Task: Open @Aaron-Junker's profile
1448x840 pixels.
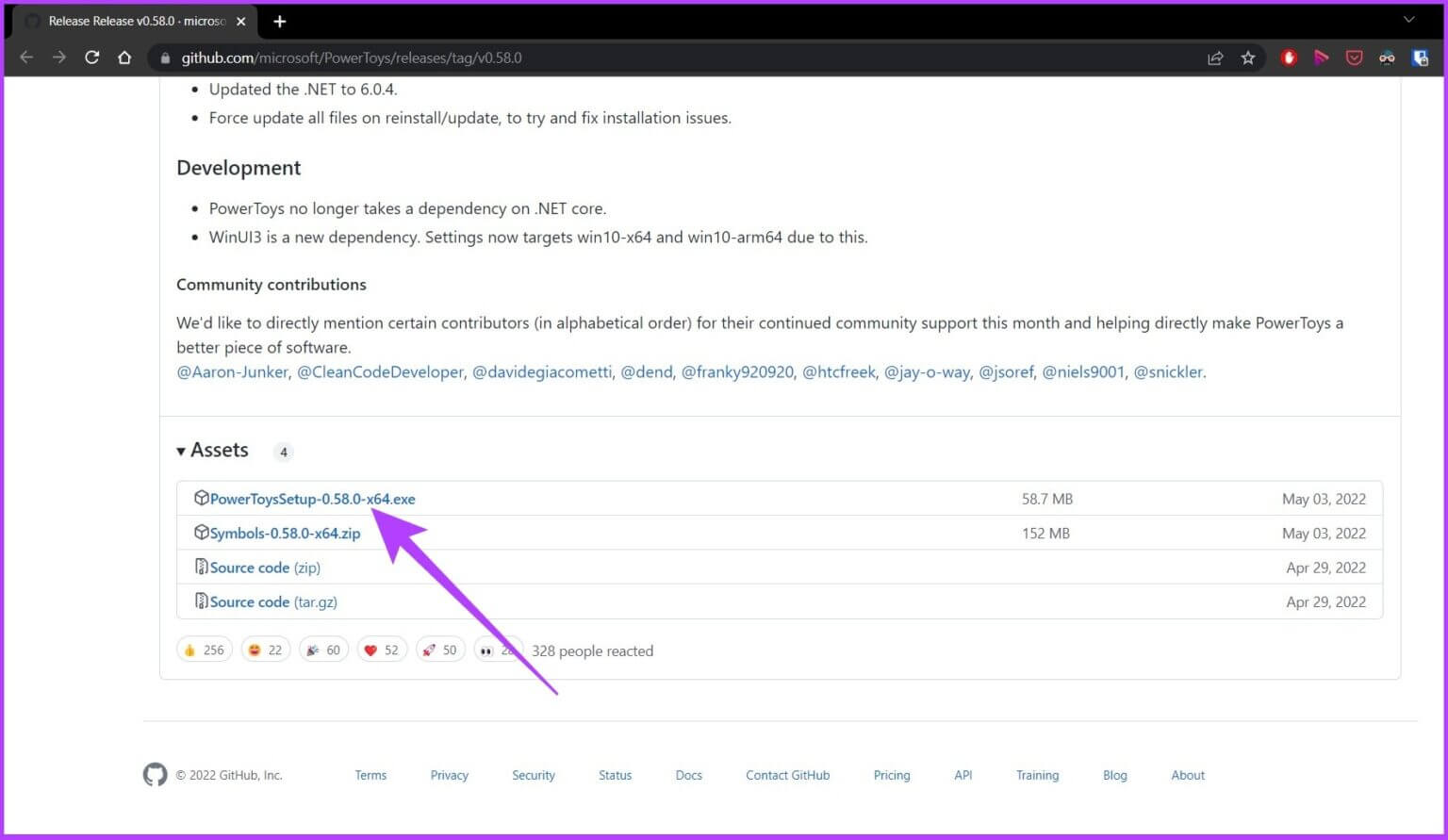Action: (x=232, y=371)
